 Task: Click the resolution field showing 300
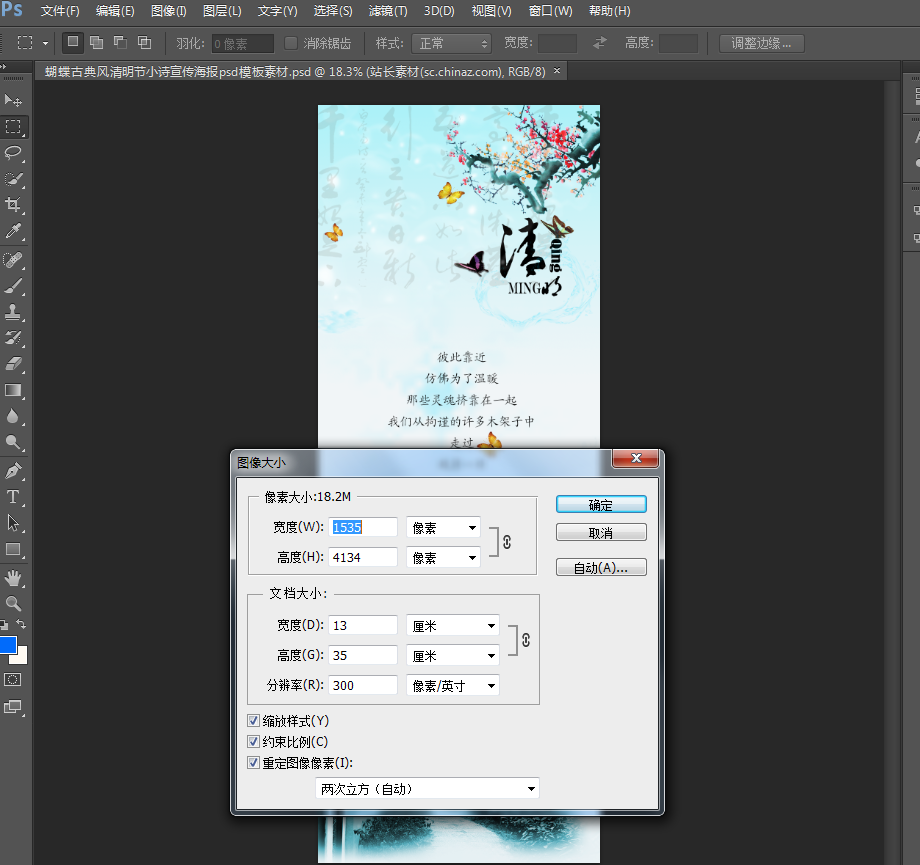[x=363, y=685]
